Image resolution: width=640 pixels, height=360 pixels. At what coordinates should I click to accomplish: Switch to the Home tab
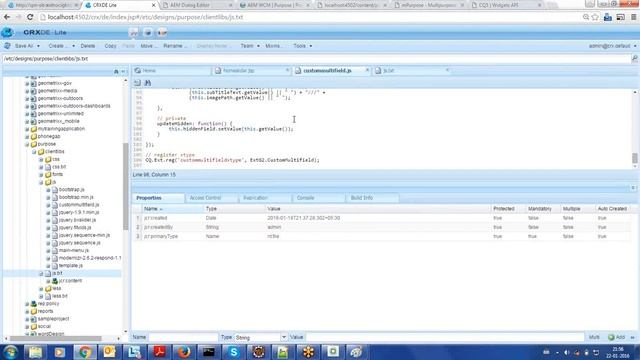click(x=171, y=71)
